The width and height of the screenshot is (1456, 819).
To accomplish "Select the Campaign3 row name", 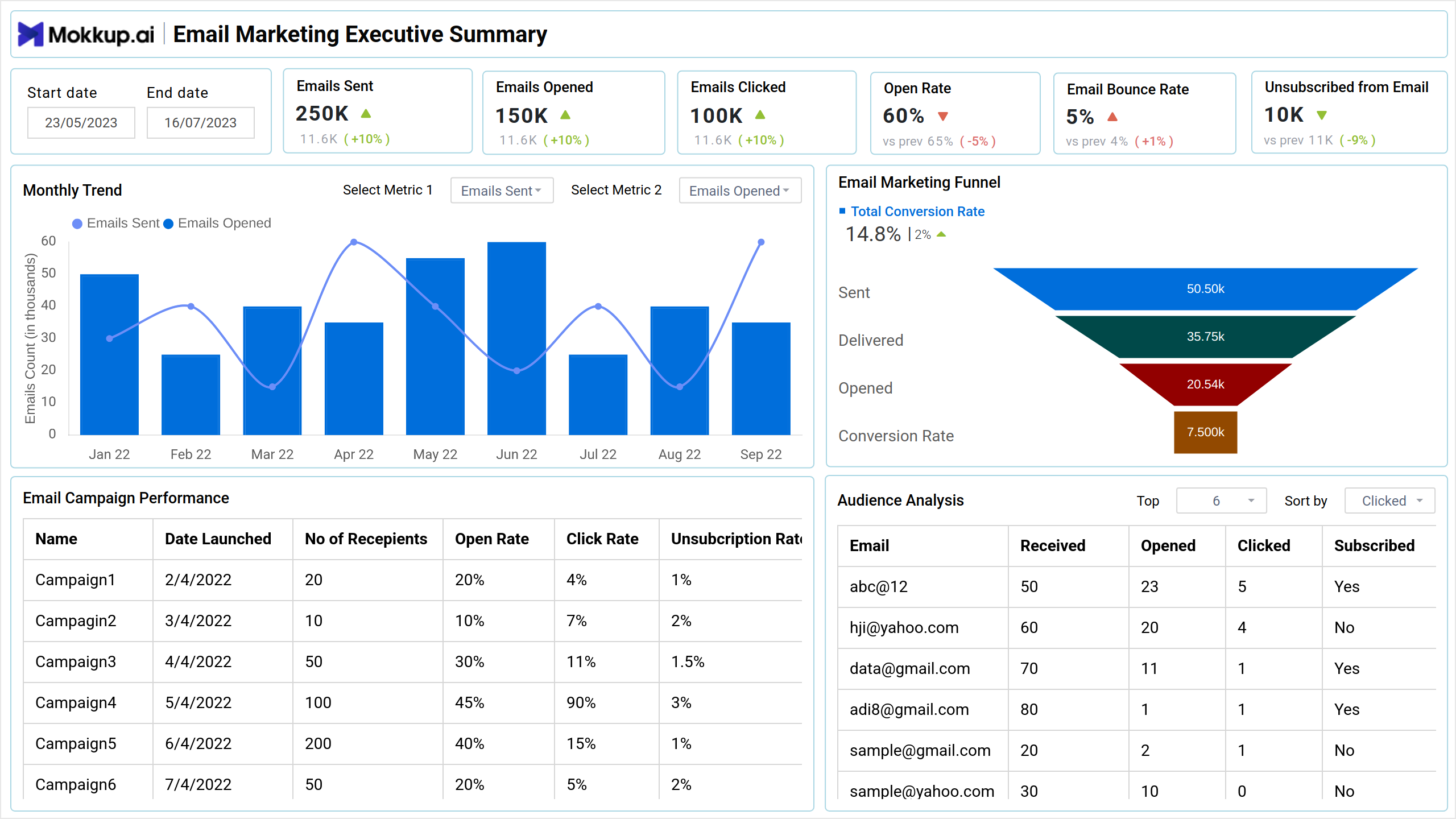I will [x=76, y=661].
